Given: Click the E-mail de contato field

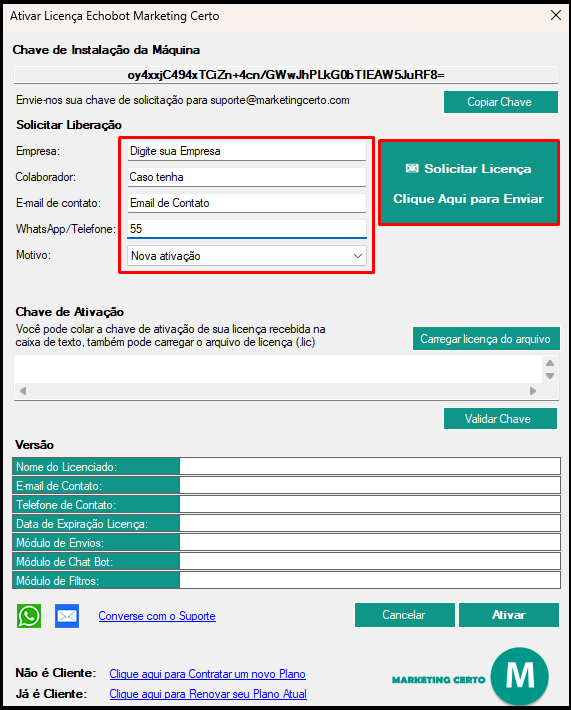Looking at the screenshot, I should click(247, 203).
